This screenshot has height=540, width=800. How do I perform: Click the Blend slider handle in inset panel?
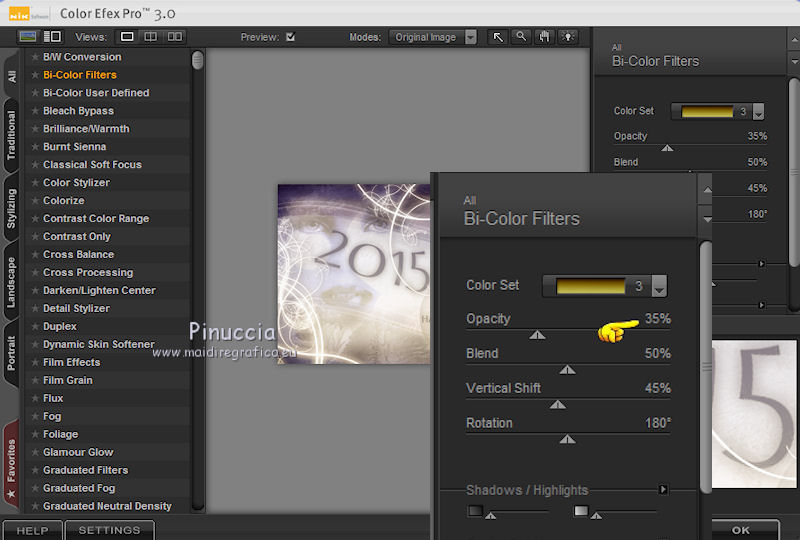[567, 370]
